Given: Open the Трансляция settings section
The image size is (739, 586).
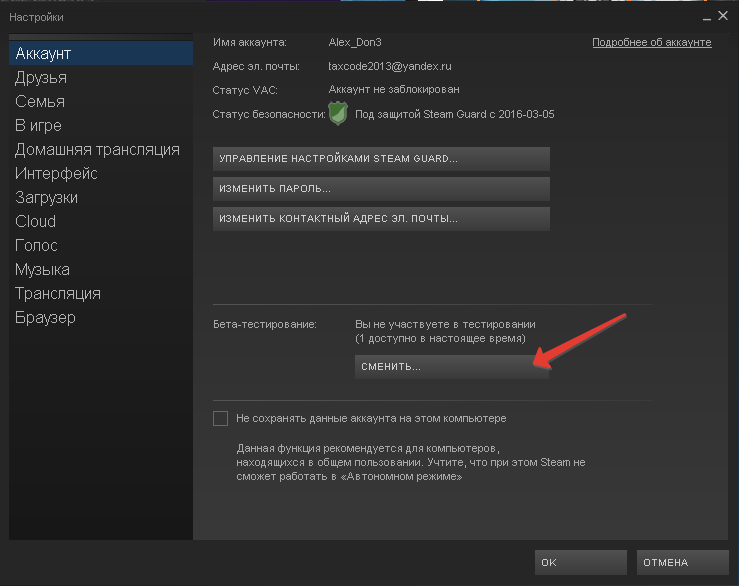Looking at the screenshot, I should [x=58, y=293].
